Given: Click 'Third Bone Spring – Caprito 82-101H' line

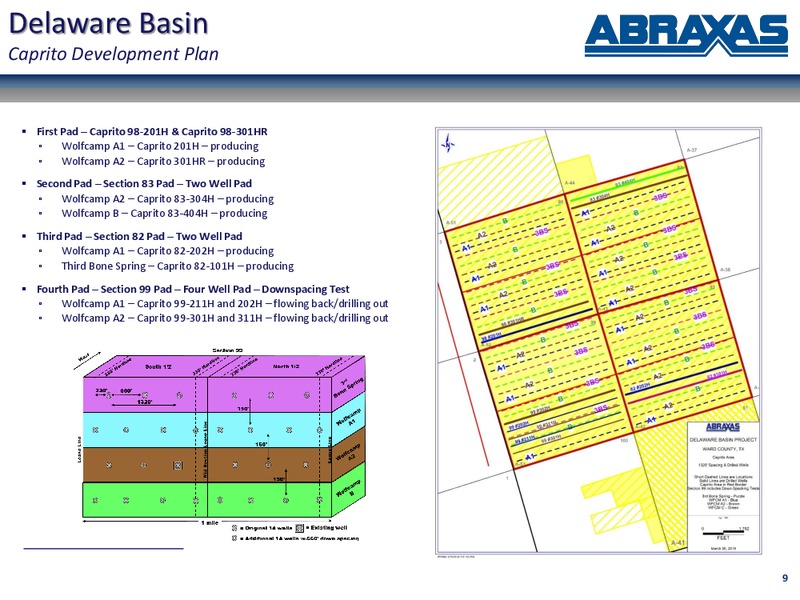Looking at the screenshot, I should tap(178, 266).
